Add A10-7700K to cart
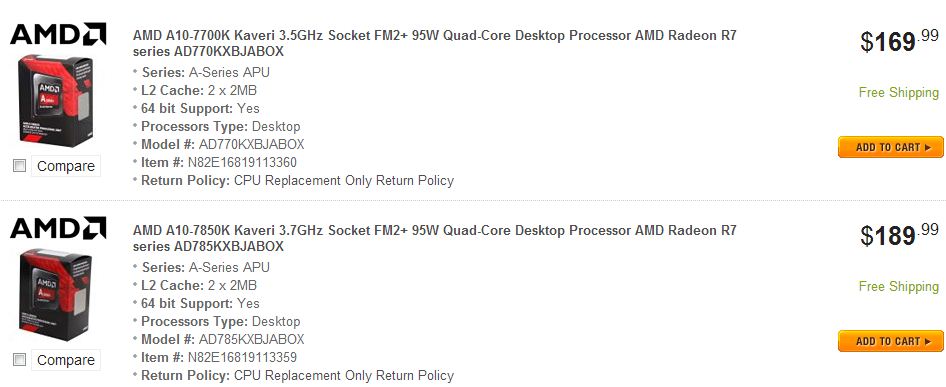This screenshot has width=946, height=387. (890, 147)
